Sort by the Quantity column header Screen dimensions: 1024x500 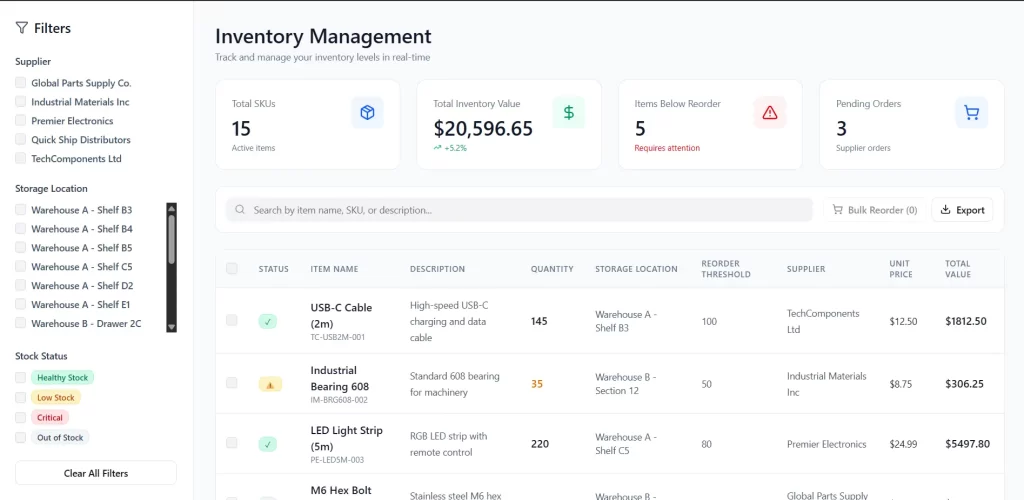[x=552, y=269]
